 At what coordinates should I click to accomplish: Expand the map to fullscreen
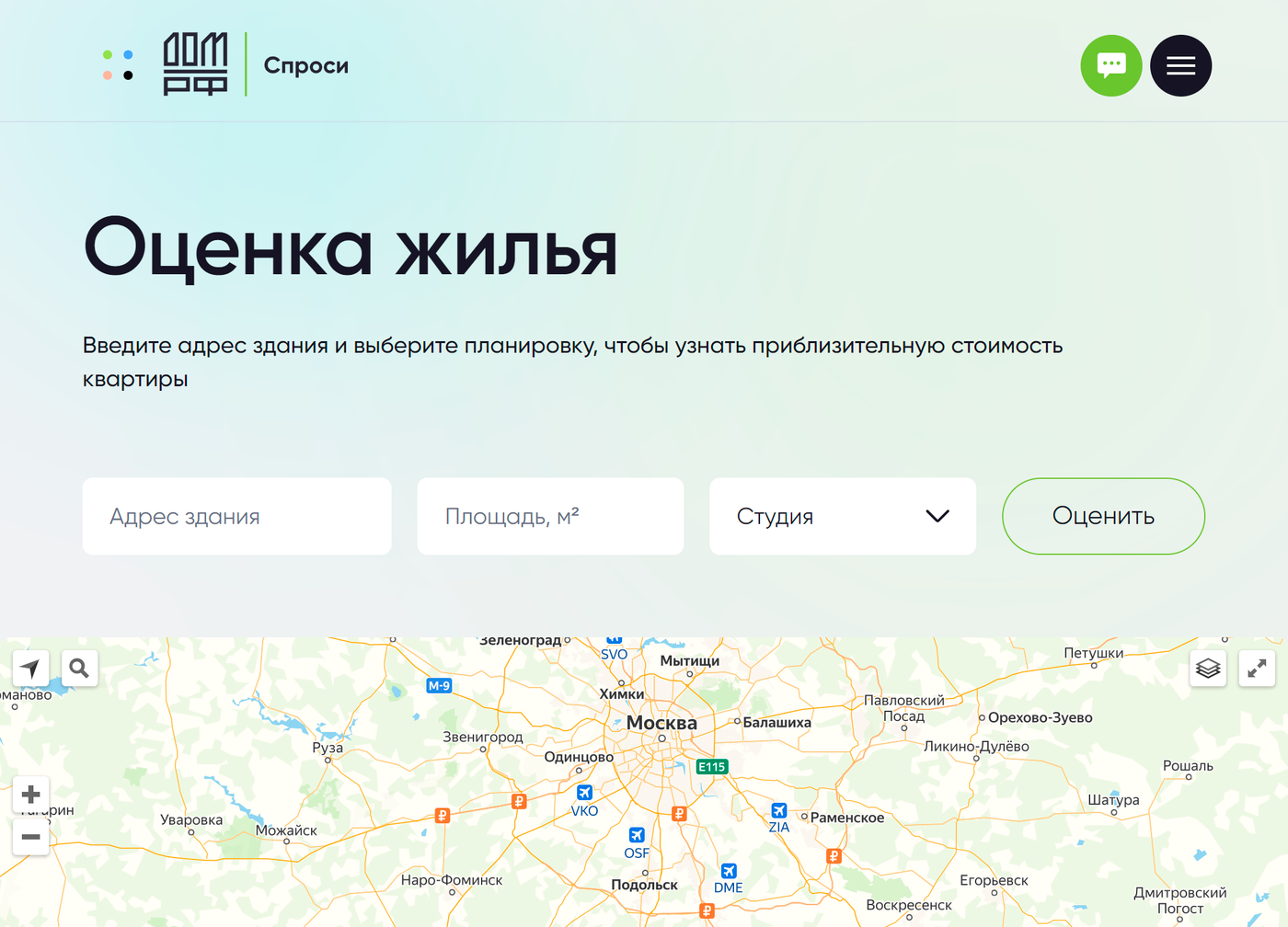click(x=1257, y=668)
